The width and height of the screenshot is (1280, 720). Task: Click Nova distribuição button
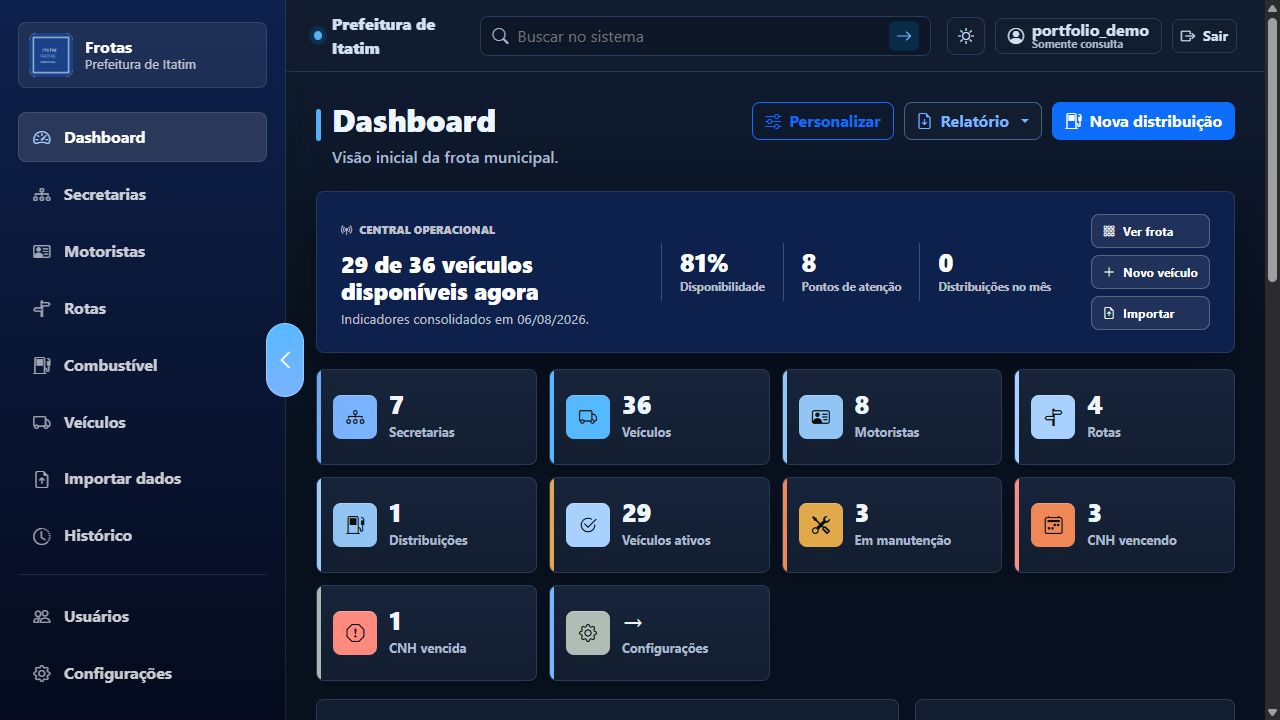point(1143,121)
